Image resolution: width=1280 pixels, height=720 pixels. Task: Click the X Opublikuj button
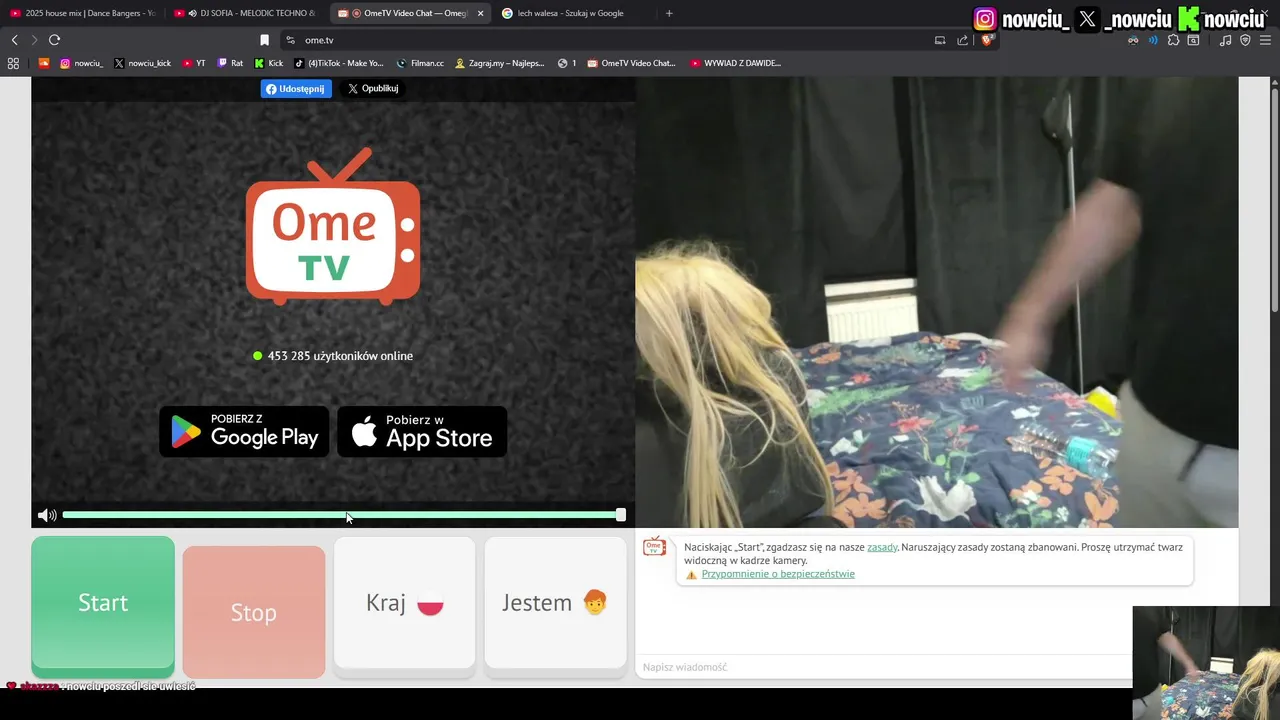pos(373,88)
